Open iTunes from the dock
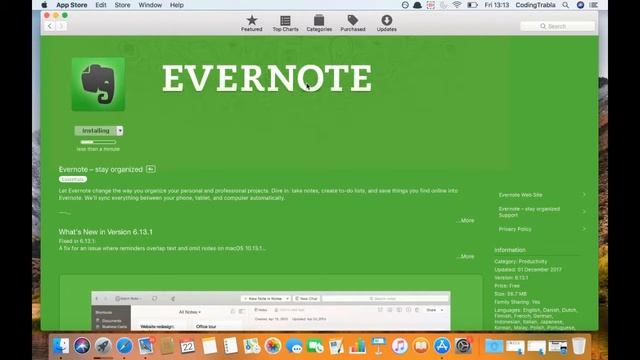The width and height of the screenshot is (640, 360). (400, 346)
